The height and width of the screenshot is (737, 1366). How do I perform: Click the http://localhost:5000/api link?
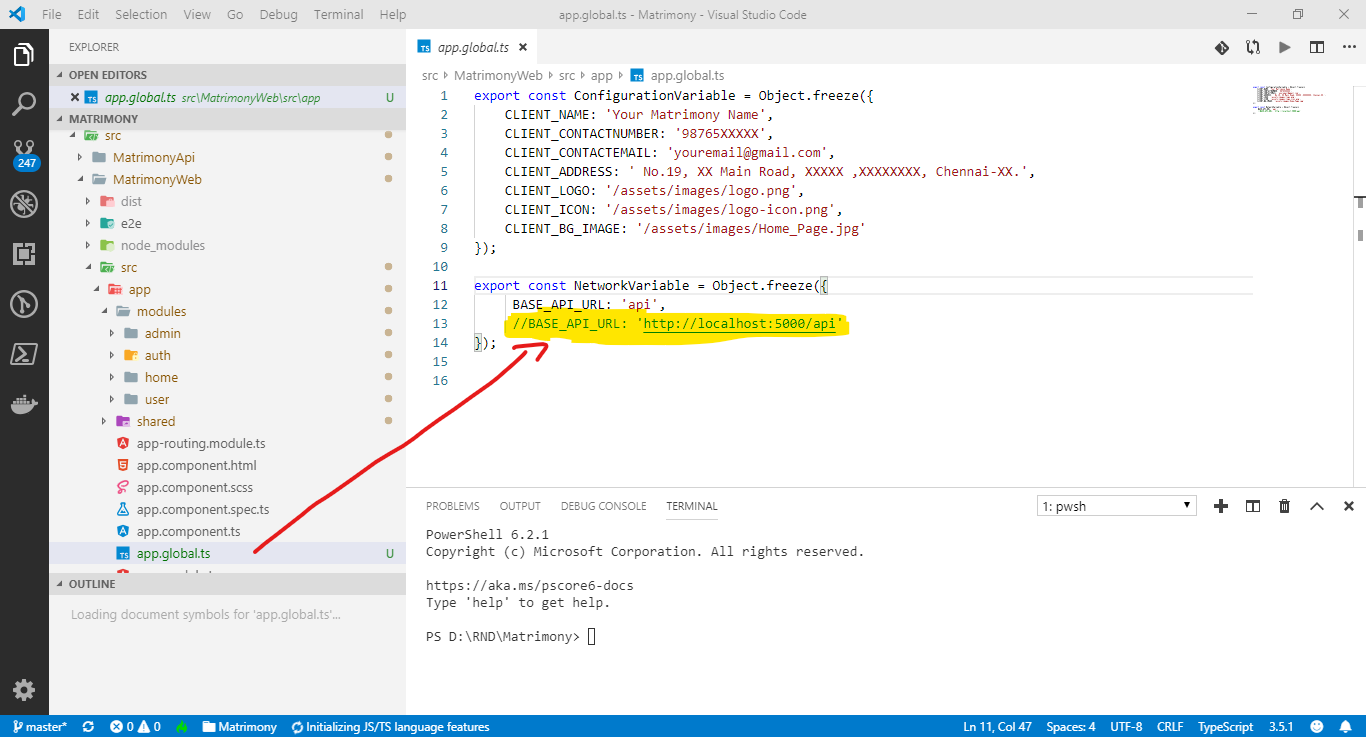(x=740, y=324)
